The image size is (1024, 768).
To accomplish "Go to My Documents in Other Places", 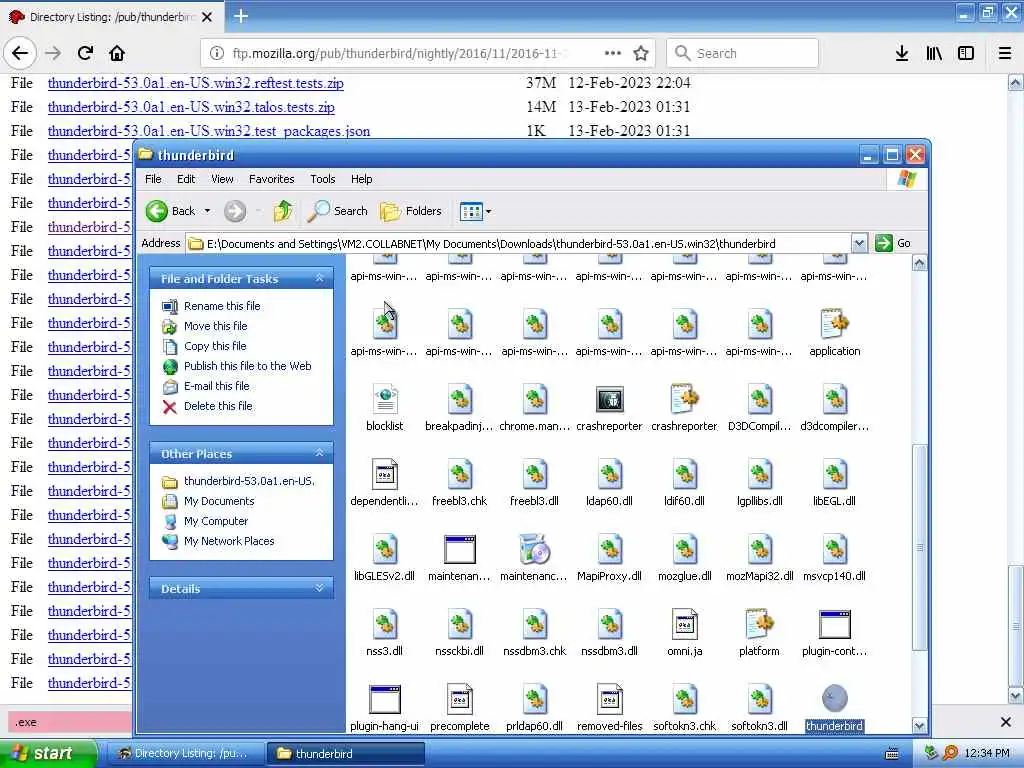I will click(x=219, y=501).
